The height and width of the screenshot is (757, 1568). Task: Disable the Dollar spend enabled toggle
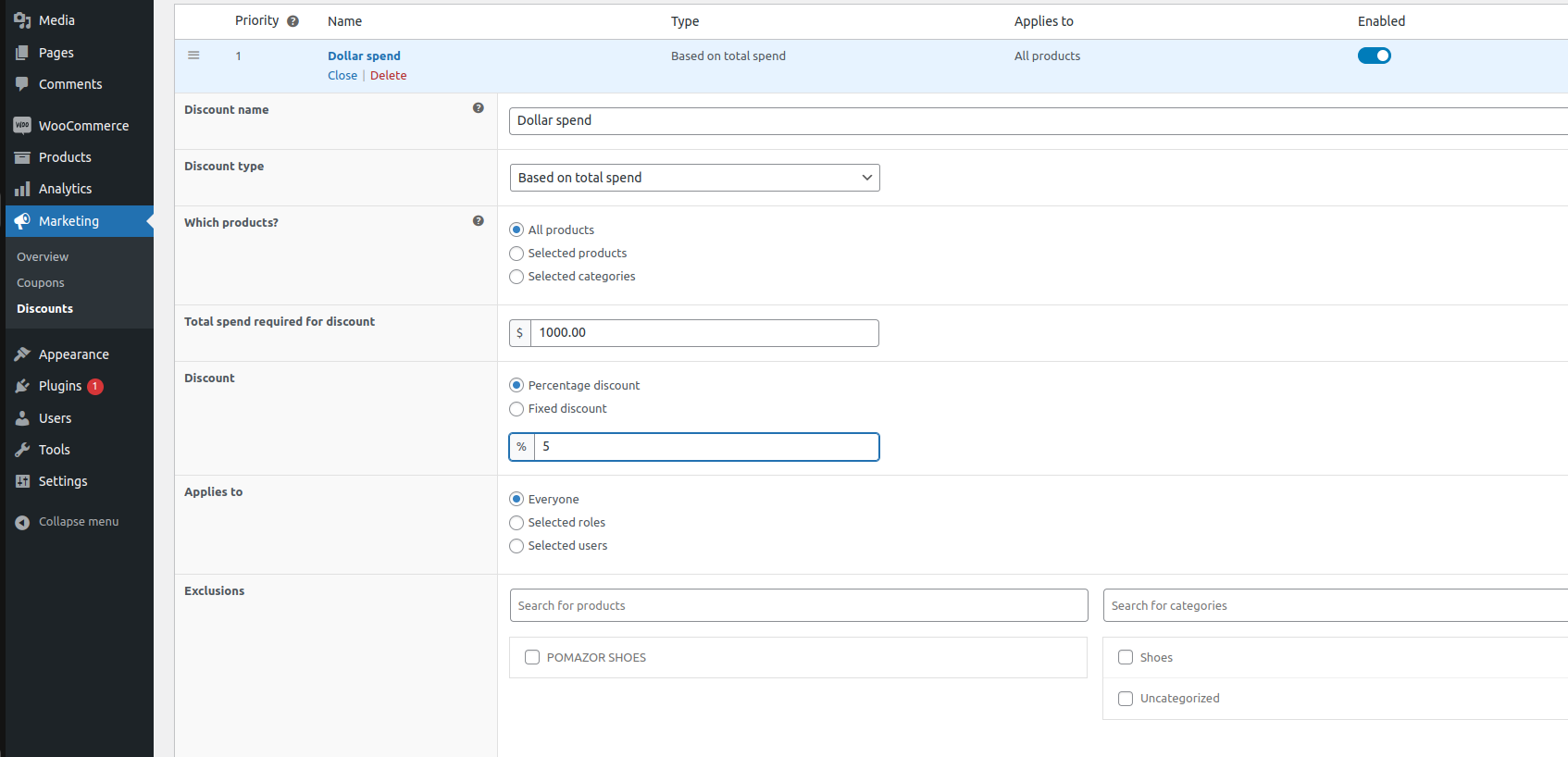click(x=1374, y=56)
